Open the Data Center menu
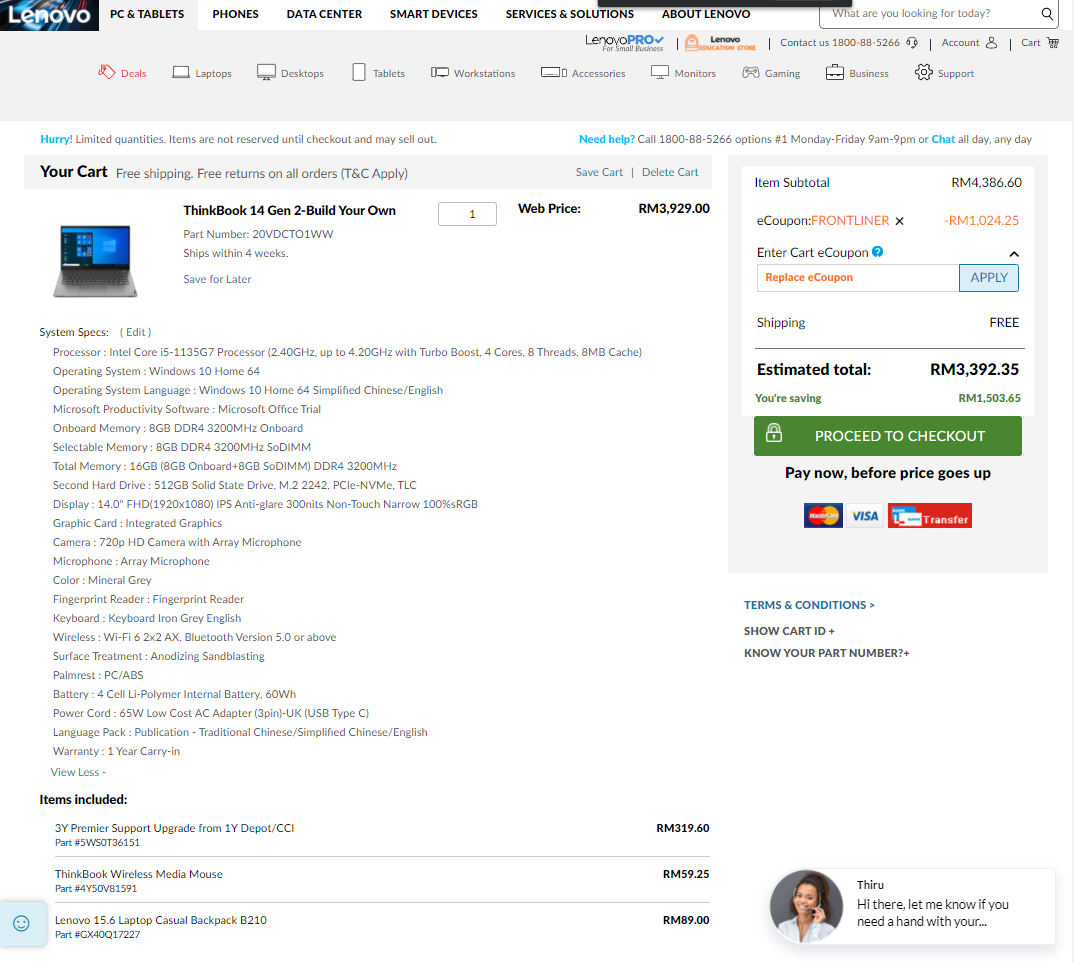This screenshot has height=962, width=1074. pos(324,14)
